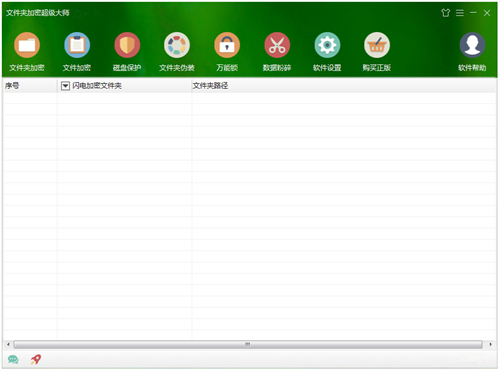Viewport: 500px width, 371px height.
Task: Minimize the 文件夹加密超级大师 window
Action: 473,13
